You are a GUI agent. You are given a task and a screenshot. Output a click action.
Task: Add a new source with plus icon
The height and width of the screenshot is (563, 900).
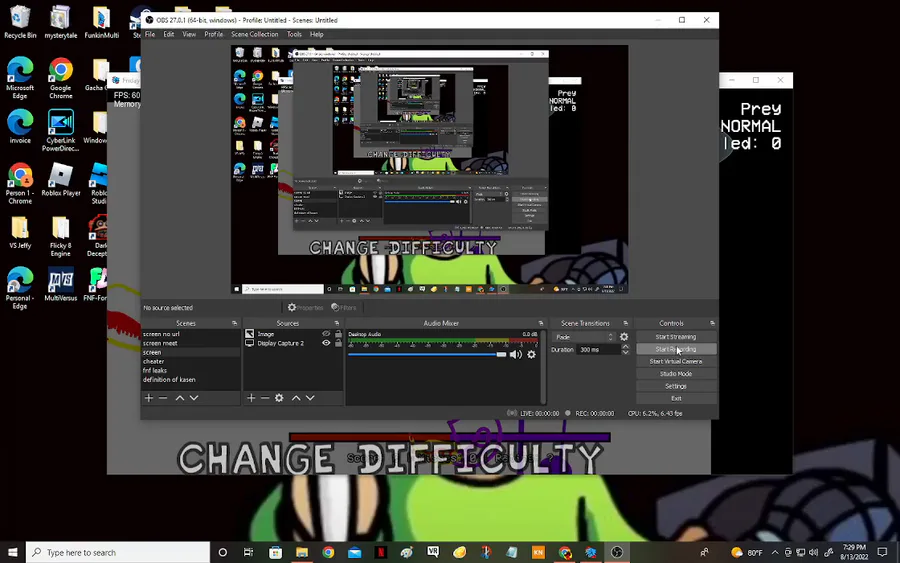tap(251, 398)
